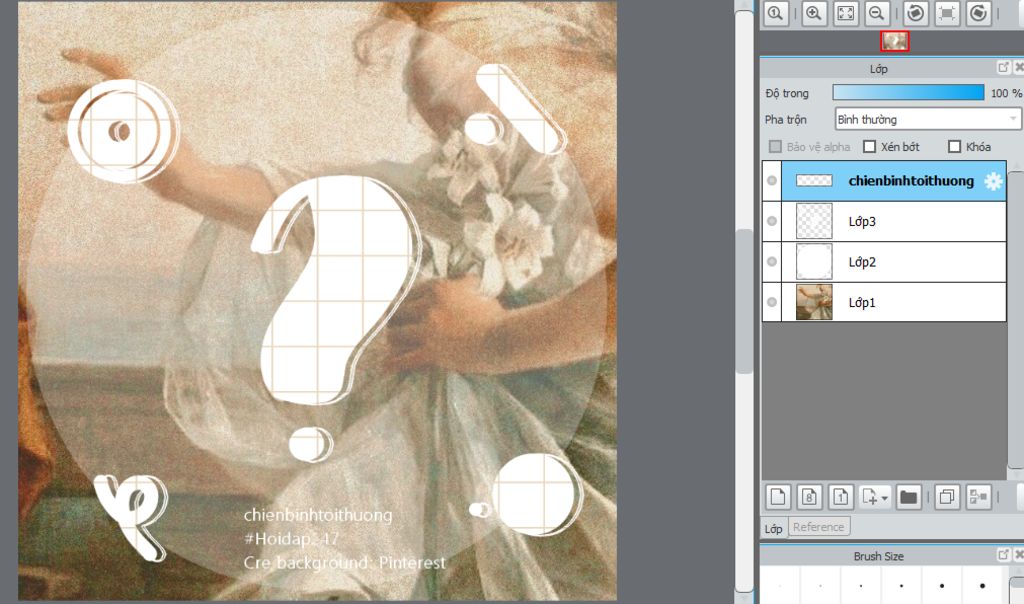Reset canvas rotation icon

[x=947, y=14]
